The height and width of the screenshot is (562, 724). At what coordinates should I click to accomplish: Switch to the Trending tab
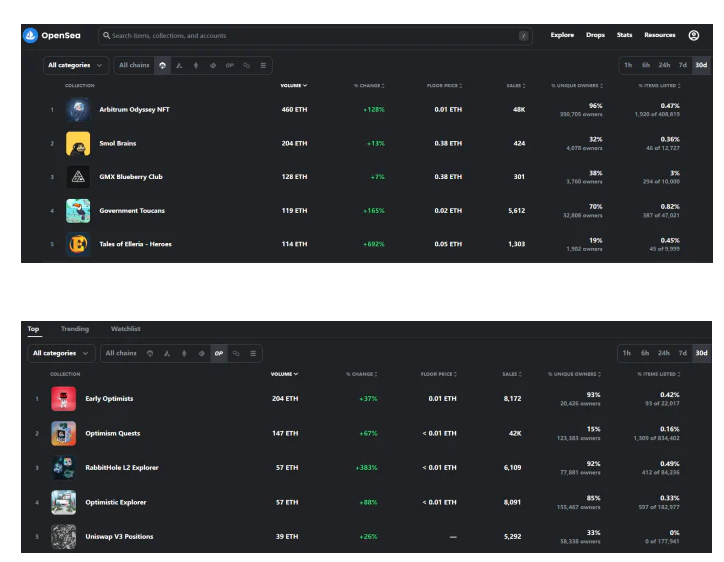pyautogui.click(x=75, y=329)
